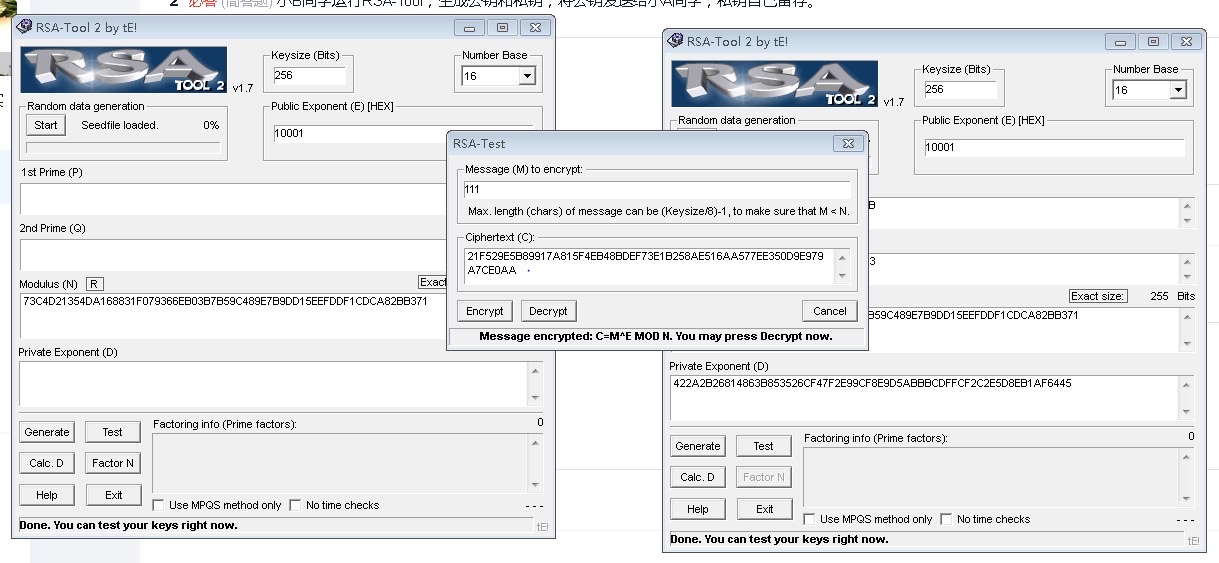Close the RSA-Test dialog
1219x563 pixels.
(x=846, y=143)
